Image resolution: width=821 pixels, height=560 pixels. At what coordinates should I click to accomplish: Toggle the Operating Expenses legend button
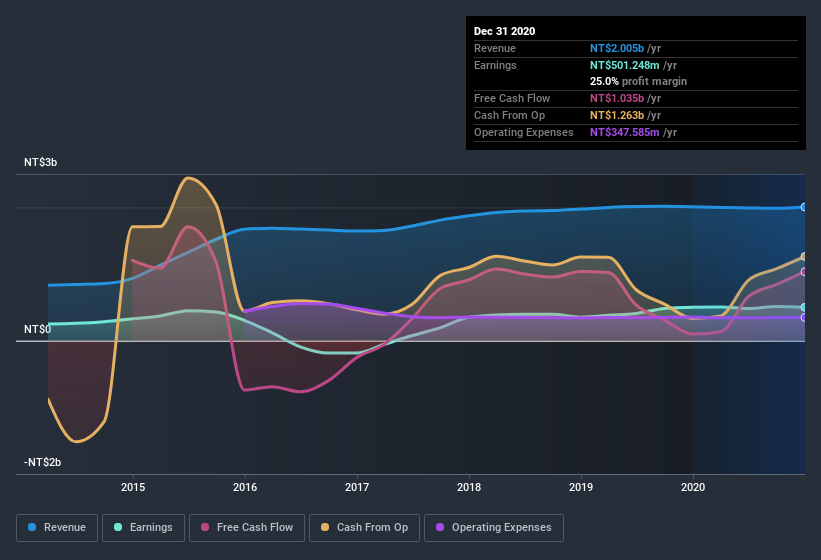(494, 528)
